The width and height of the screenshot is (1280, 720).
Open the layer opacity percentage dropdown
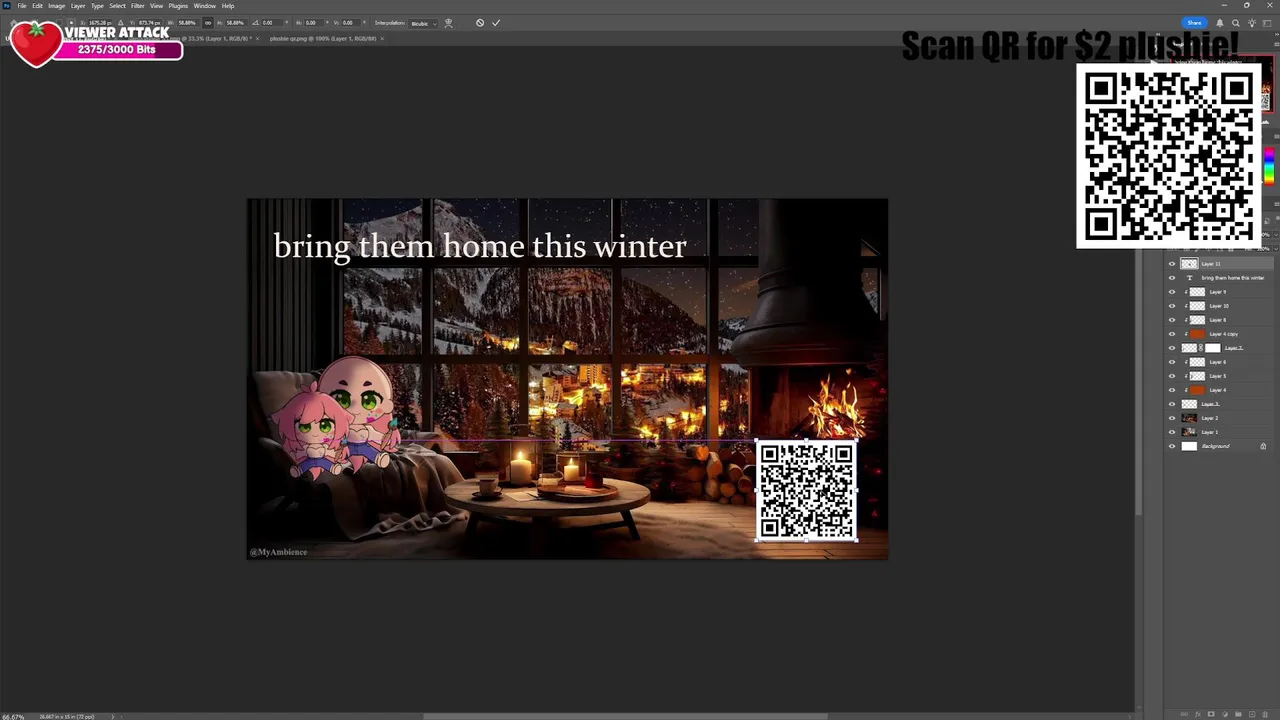pyautogui.click(x=1275, y=234)
